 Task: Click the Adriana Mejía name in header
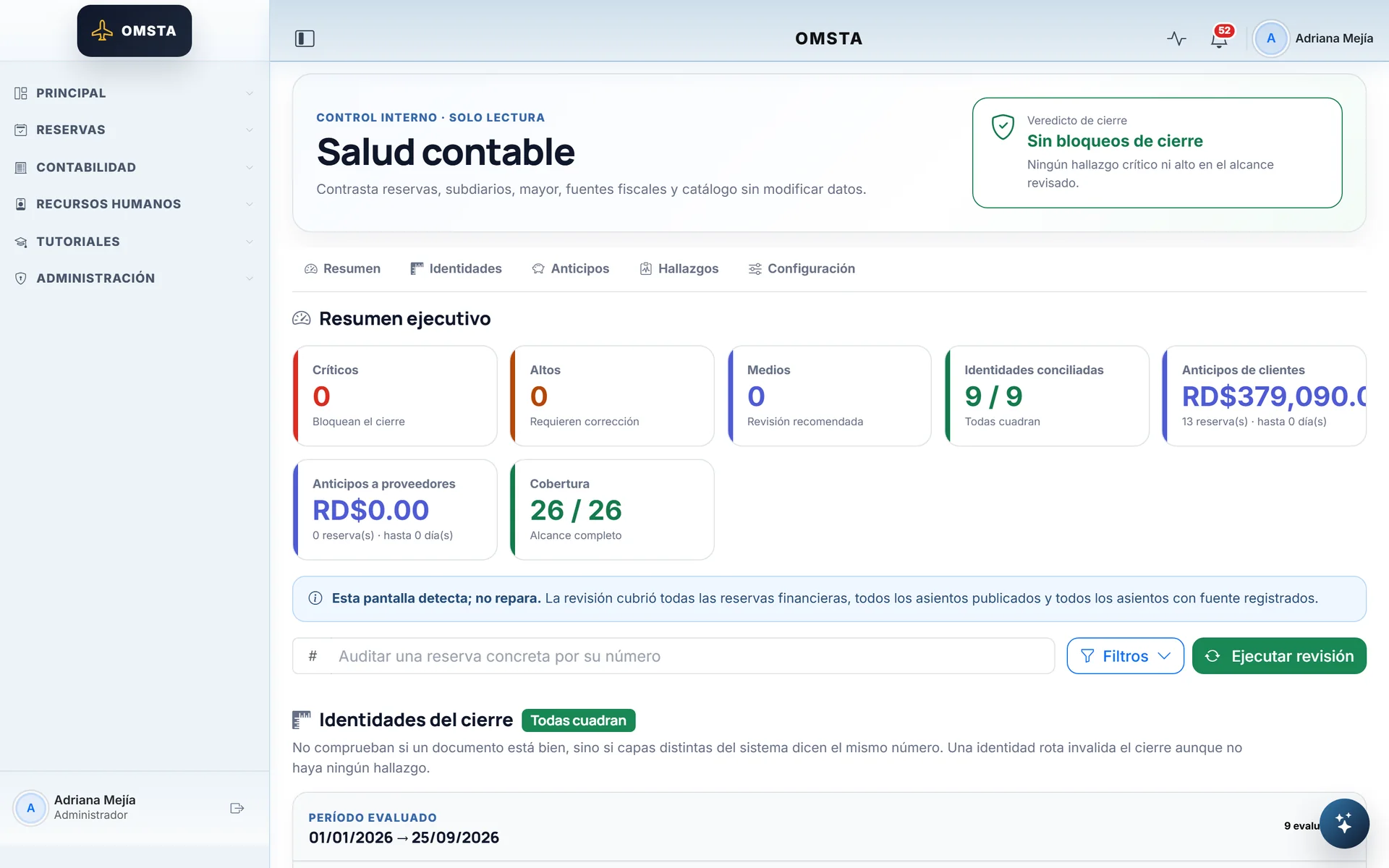point(1334,38)
